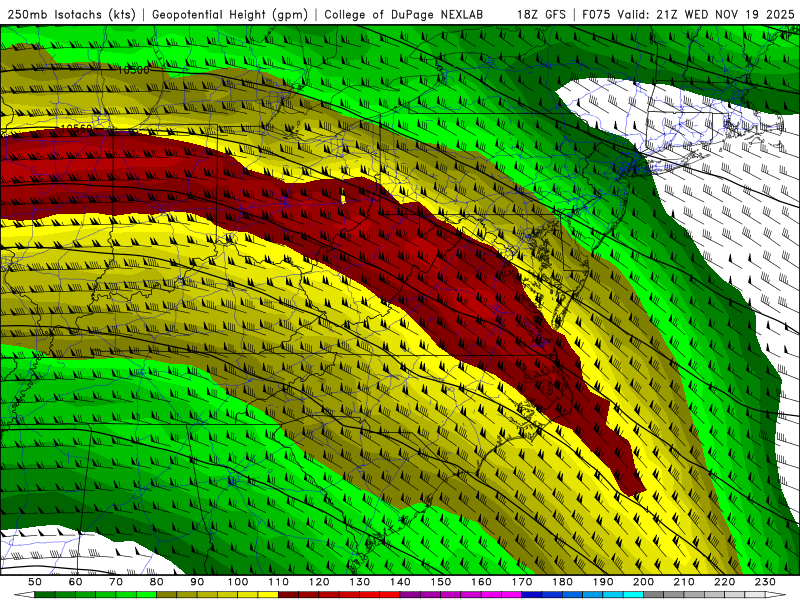
Task: Click the "College of DuPage NEXLAB" label
Action: coord(404,15)
